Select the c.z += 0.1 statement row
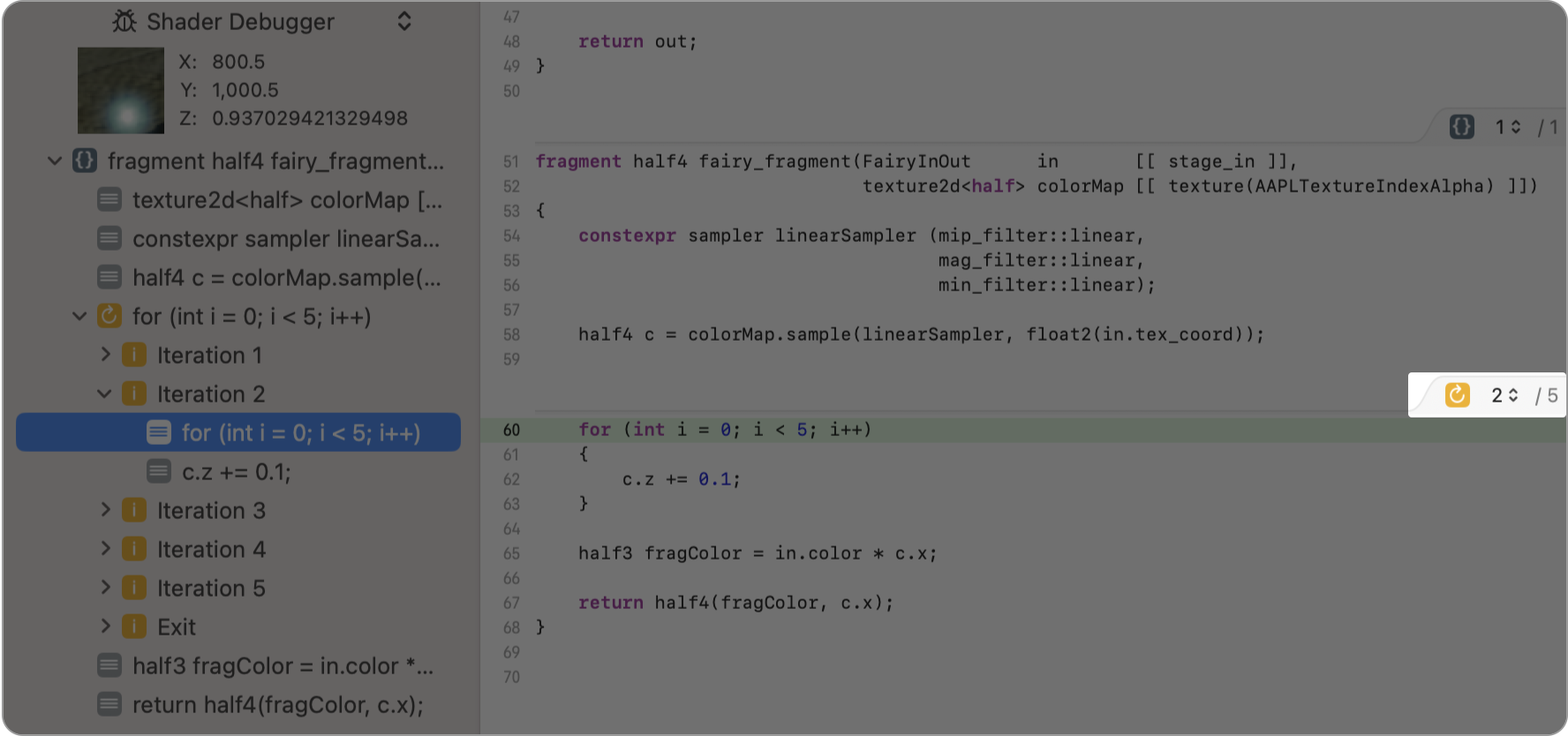Image resolution: width=1568 pixels, height=736 pixels. coord(236,472)
